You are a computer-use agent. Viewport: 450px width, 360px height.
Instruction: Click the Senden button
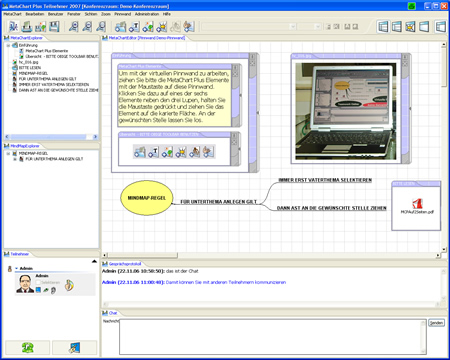tap(436, 323)
